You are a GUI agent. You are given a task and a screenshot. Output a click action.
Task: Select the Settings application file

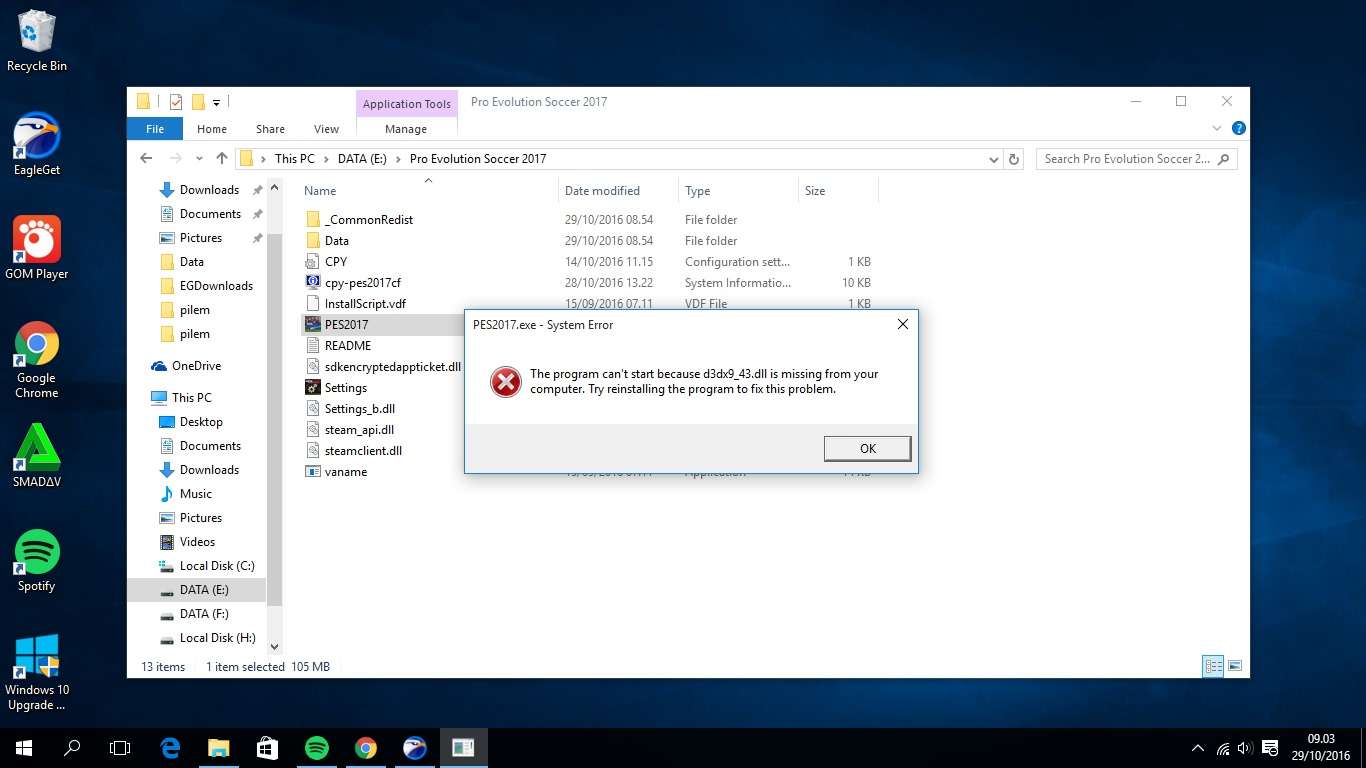pyautogui.click(x=346, y=388)
